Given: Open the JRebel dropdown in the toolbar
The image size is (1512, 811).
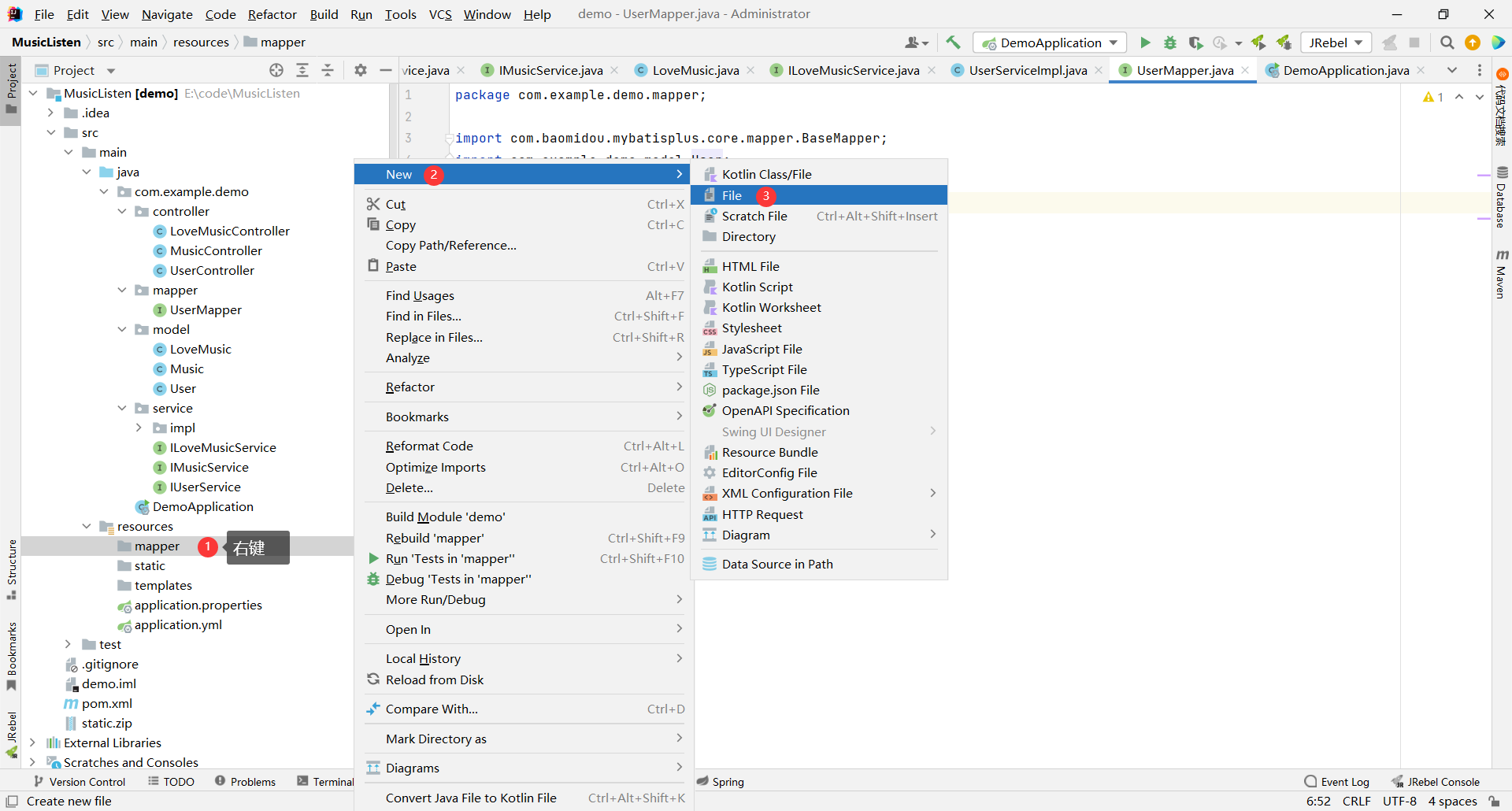Looking at the screenshot, I should 1336,43.
